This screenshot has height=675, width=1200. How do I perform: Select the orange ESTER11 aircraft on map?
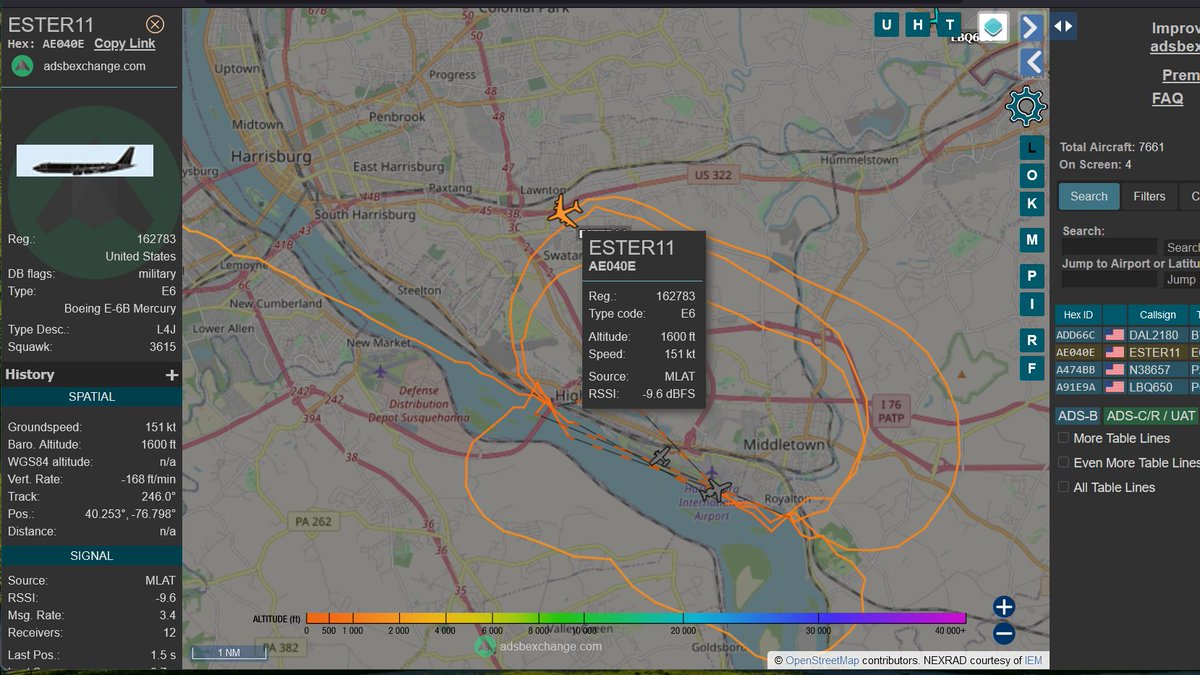(566, 212)
